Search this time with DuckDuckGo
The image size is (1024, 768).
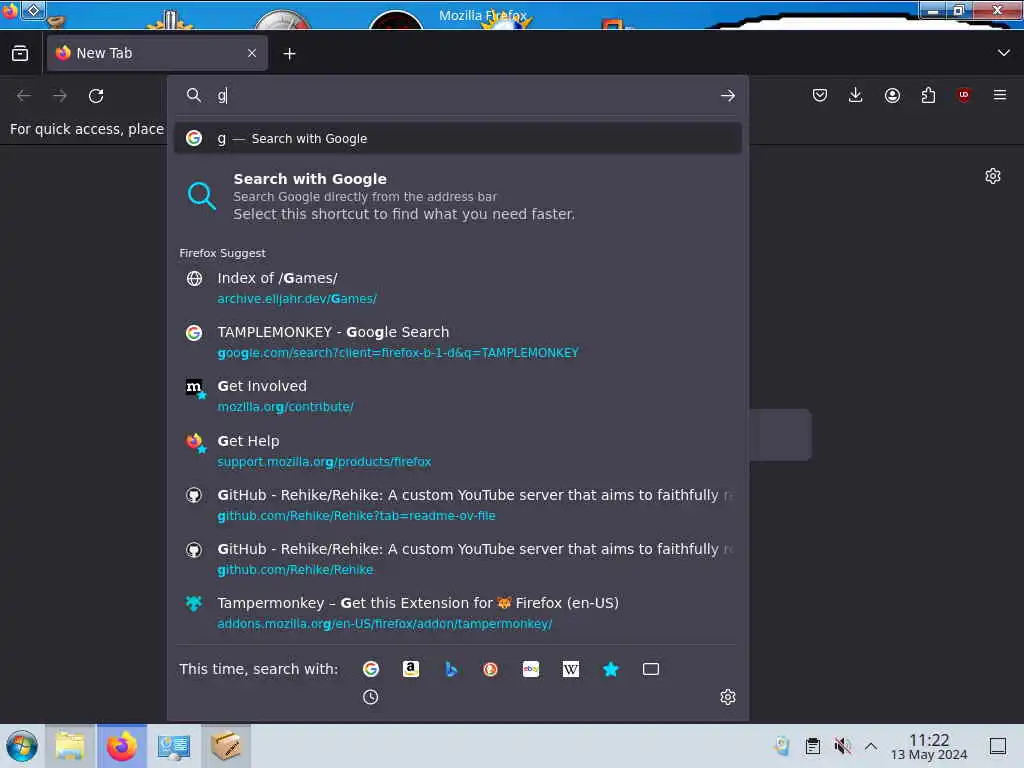click(490, 669)
